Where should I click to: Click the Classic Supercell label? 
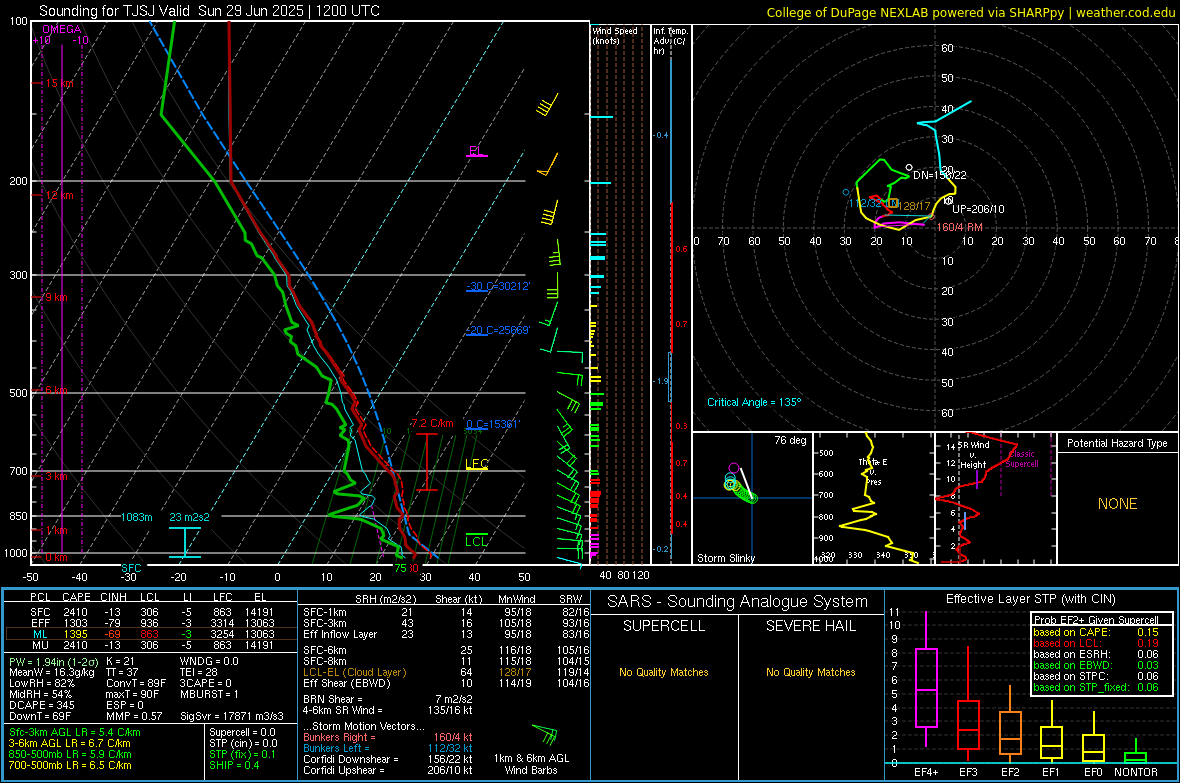1021,459
